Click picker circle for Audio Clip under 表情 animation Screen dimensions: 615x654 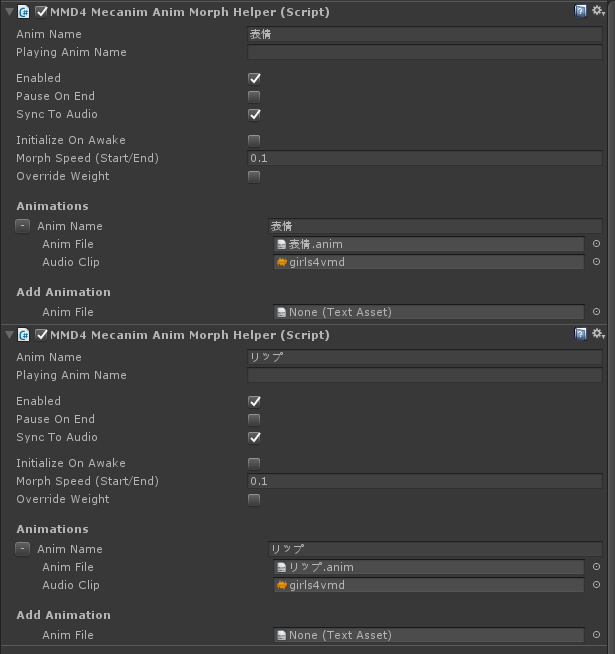(597, 262)
